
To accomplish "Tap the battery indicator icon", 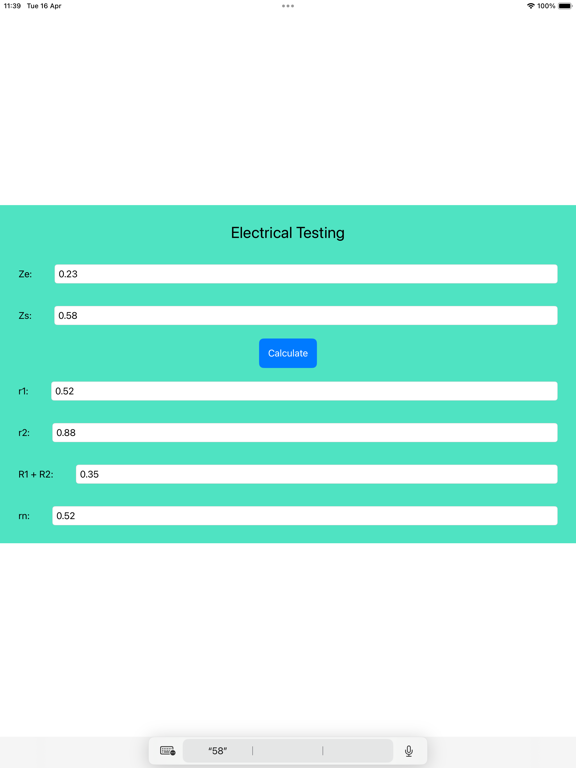I will 564,6.
